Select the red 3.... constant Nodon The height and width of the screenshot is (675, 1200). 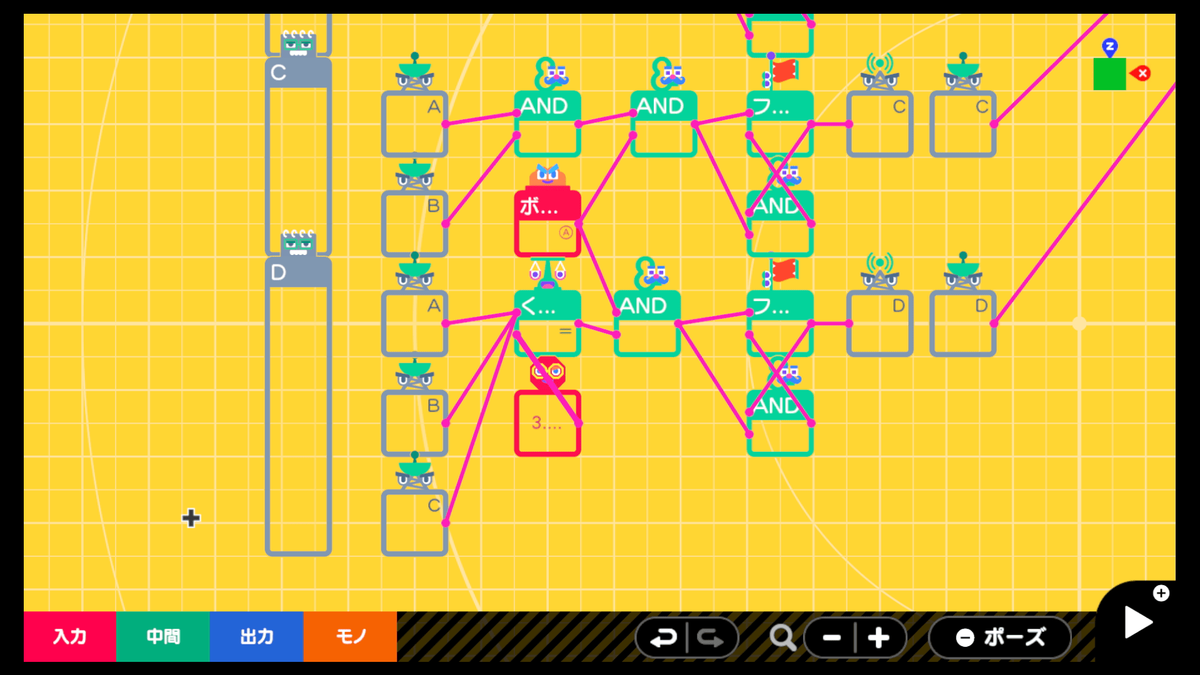(547, 423)
